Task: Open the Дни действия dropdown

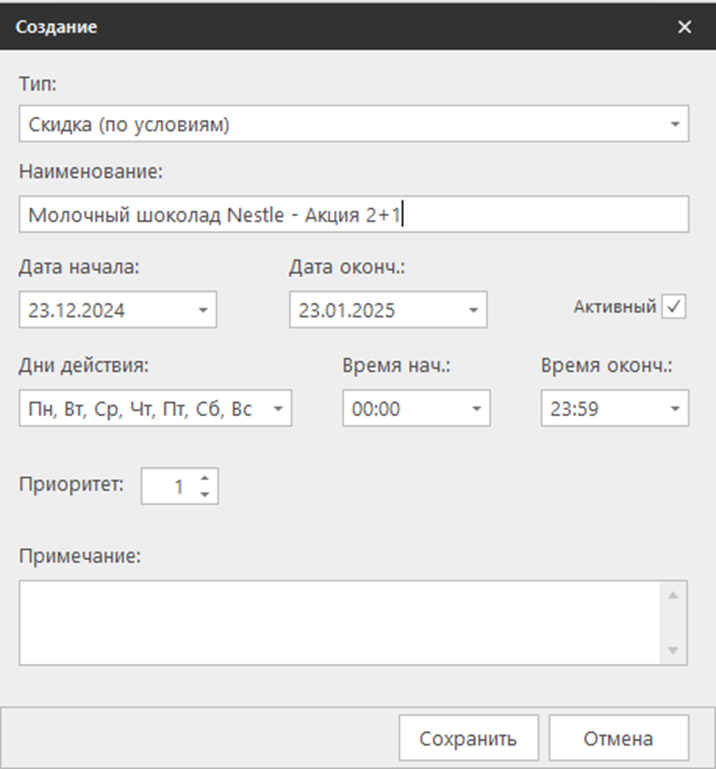Action: coord(277,408)
